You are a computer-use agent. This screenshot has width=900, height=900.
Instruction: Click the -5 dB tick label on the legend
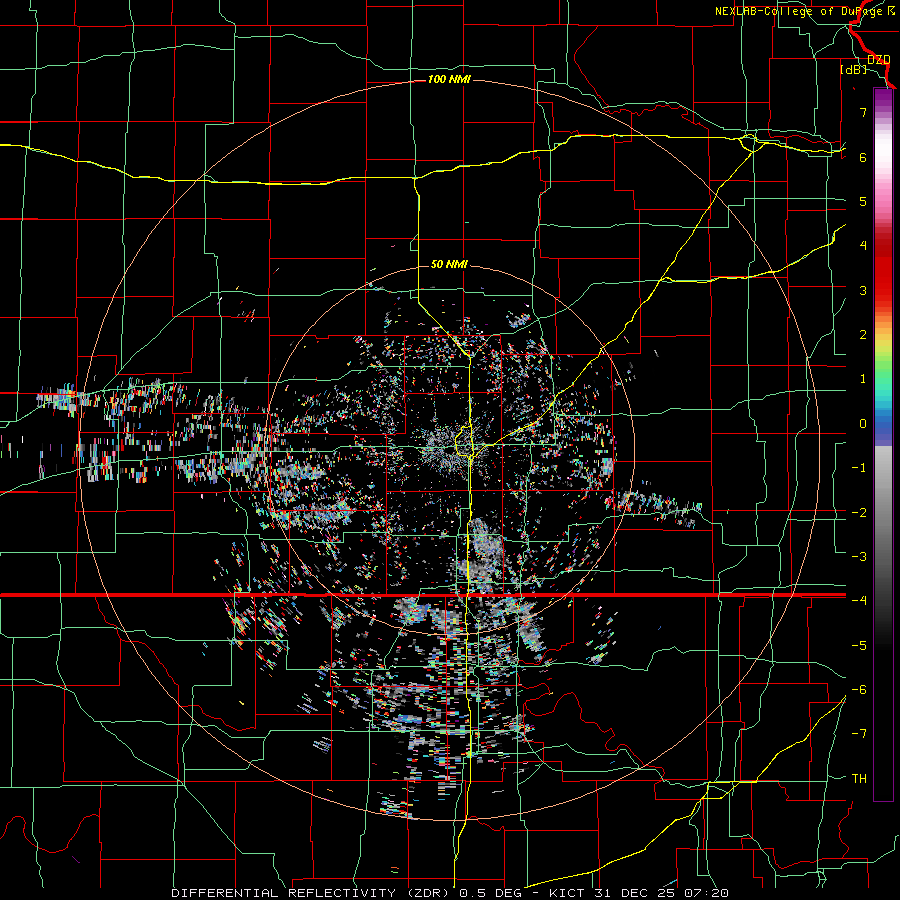pos(859,646)
